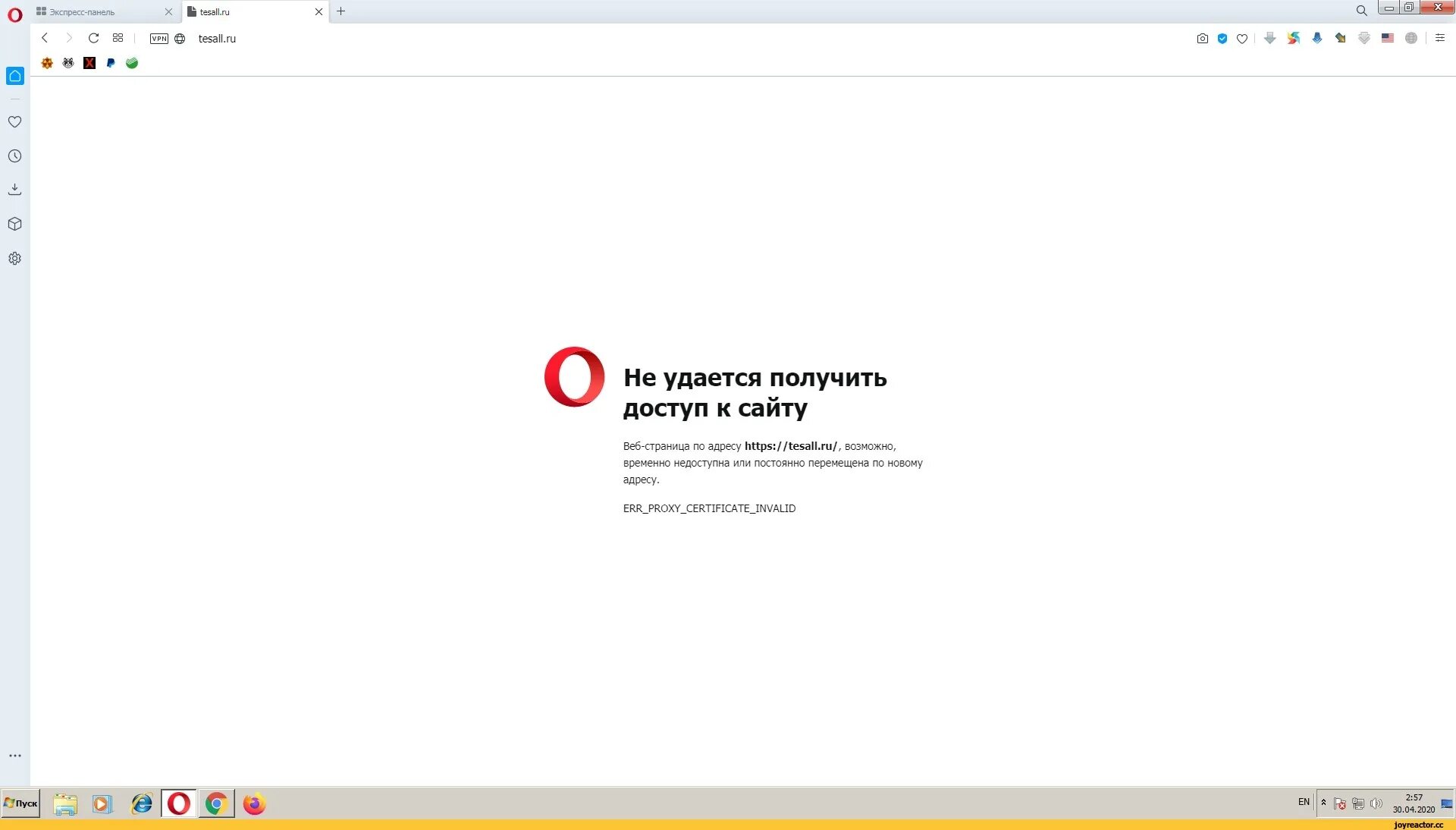Switch to the Экспресс-панель tab
Screen dimensions: 1456x830
[x=99, y=12]
